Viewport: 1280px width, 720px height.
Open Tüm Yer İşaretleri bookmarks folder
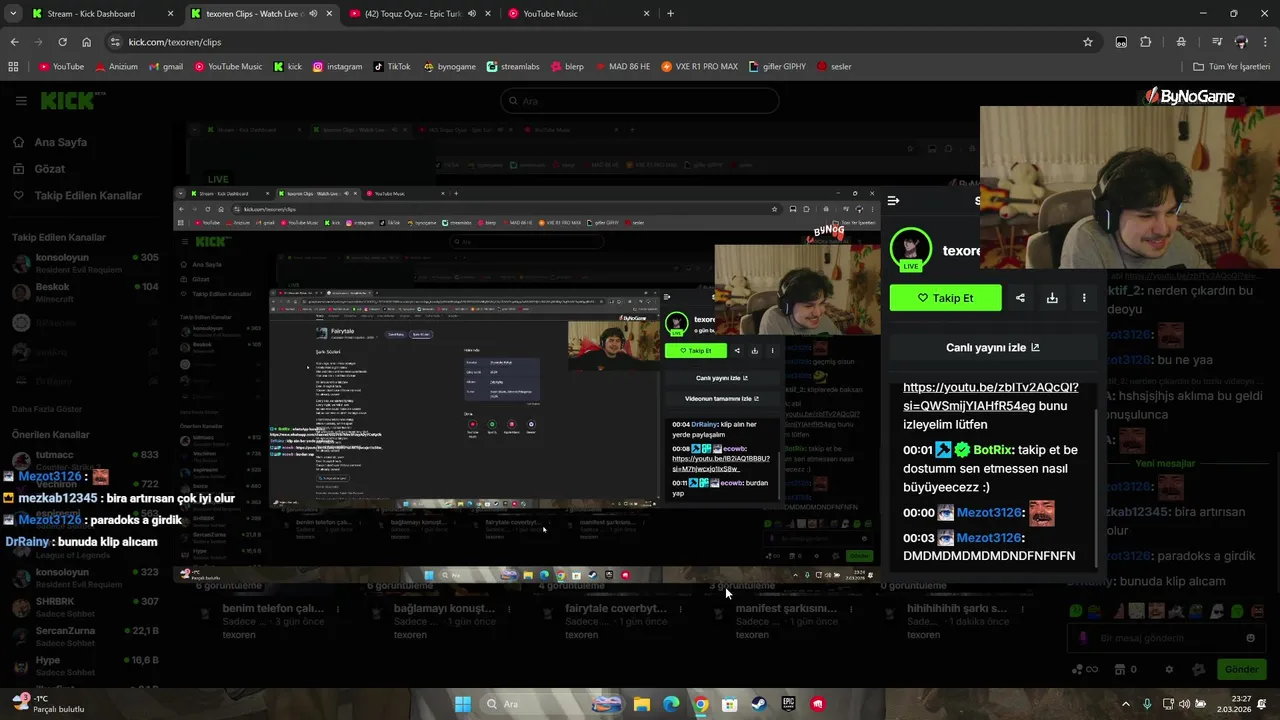[1231, 67]
